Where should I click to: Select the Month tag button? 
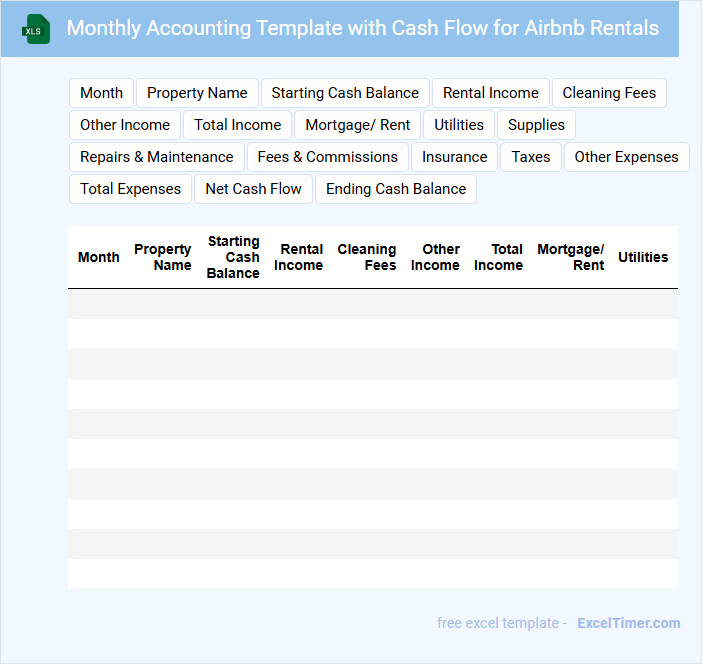pyautogui.click(x=101, y=93)
